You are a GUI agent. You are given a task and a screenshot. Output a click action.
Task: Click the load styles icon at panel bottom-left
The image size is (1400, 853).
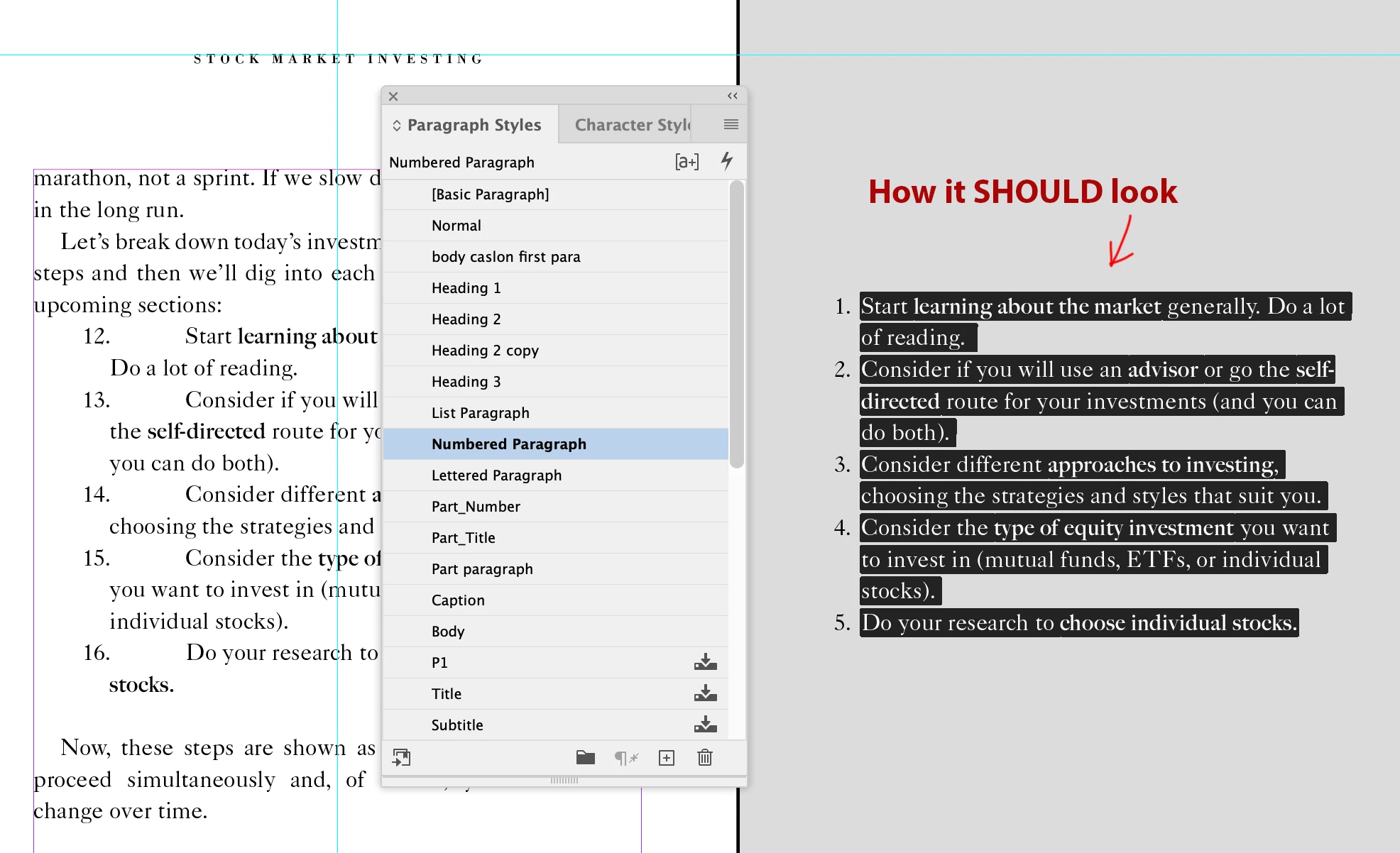(x=401, y=758)
